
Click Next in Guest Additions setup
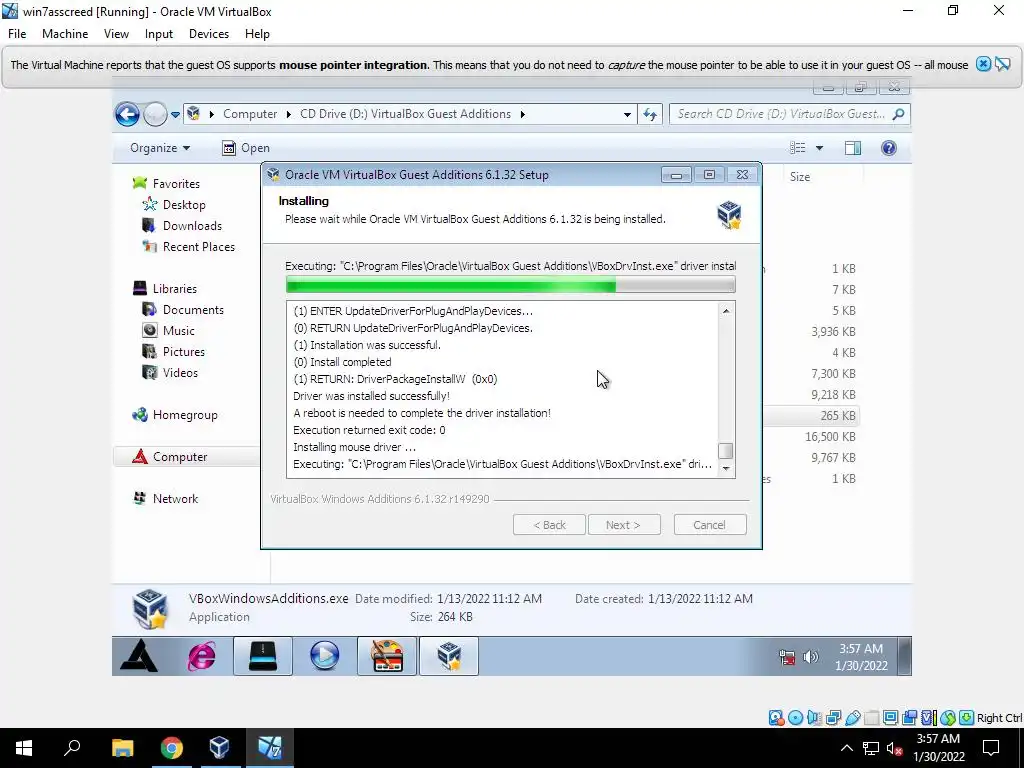pyautogui.click(x=624, y=524)
